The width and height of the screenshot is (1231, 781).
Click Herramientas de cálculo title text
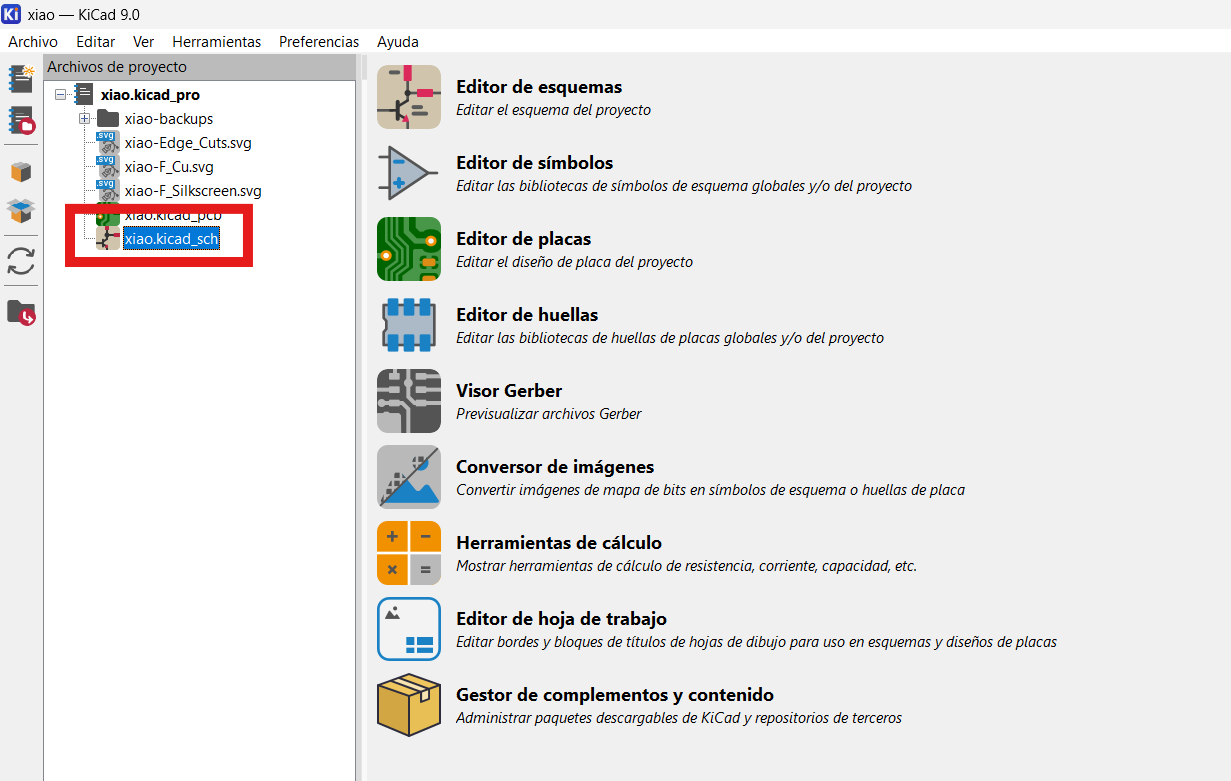pyautogui.click(x=559, y=543)
